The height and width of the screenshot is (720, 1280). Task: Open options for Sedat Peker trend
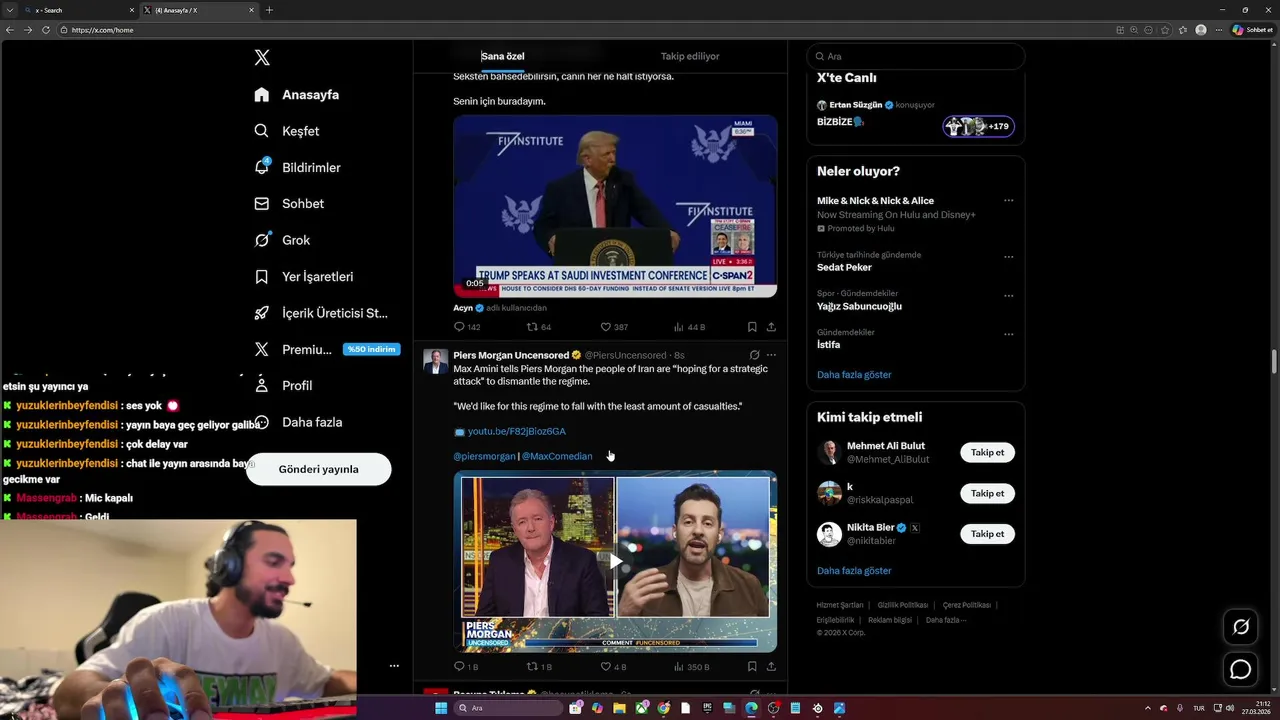1008,257
